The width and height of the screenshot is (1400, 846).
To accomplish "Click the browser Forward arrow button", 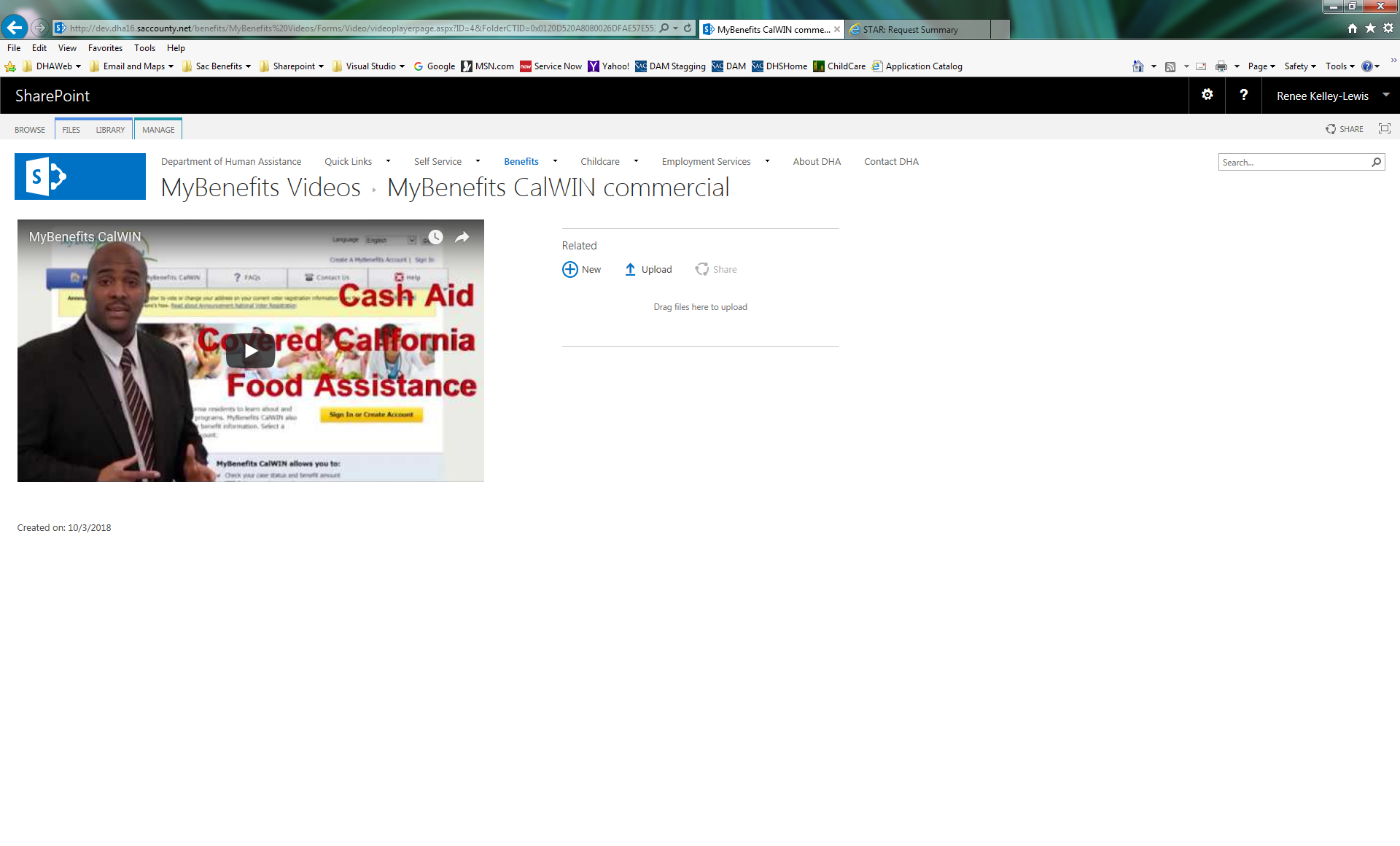I will (40, 28).
